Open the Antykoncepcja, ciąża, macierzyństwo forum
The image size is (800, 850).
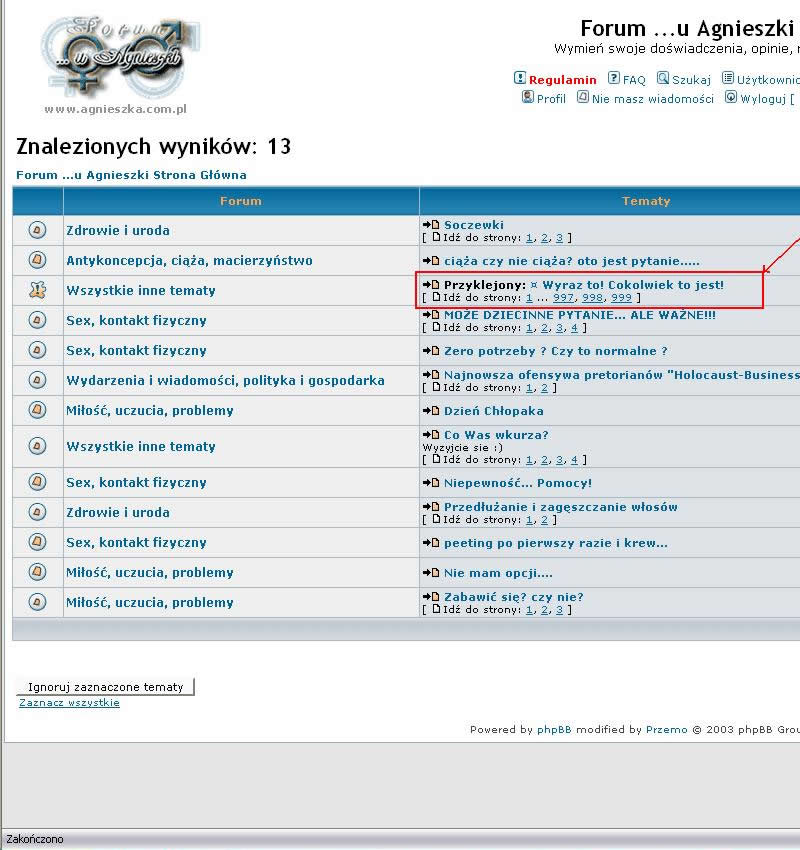point(189,260)
